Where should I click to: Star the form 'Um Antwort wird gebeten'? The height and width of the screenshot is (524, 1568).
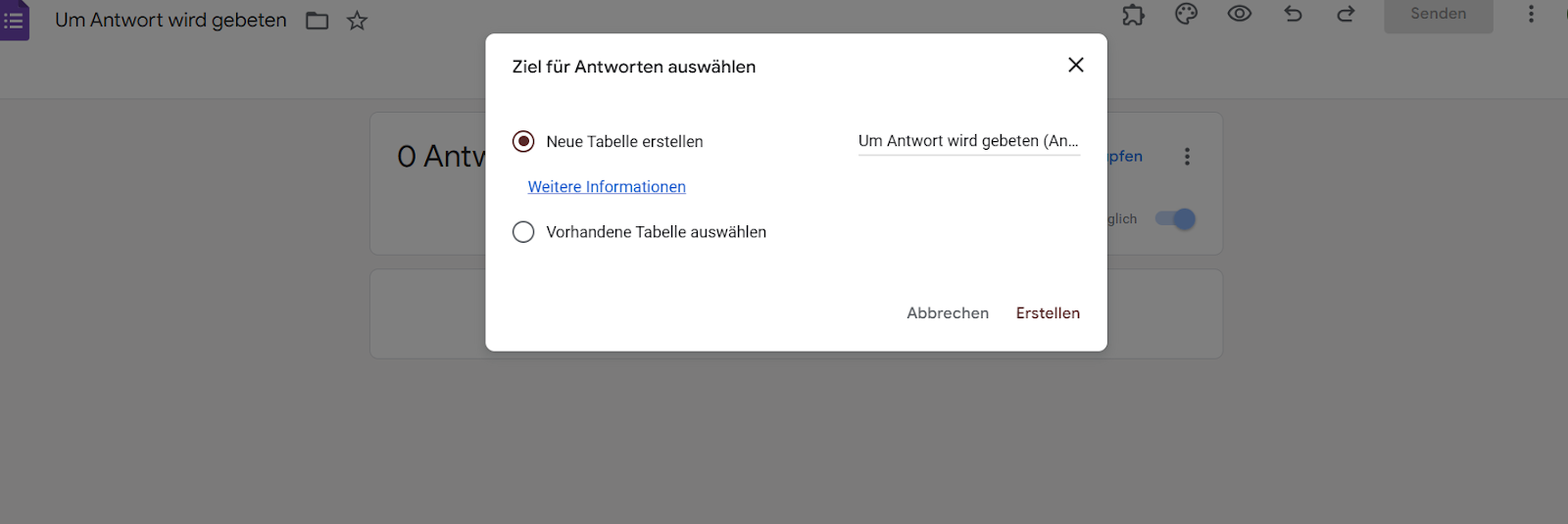click(x=357, y=21)
